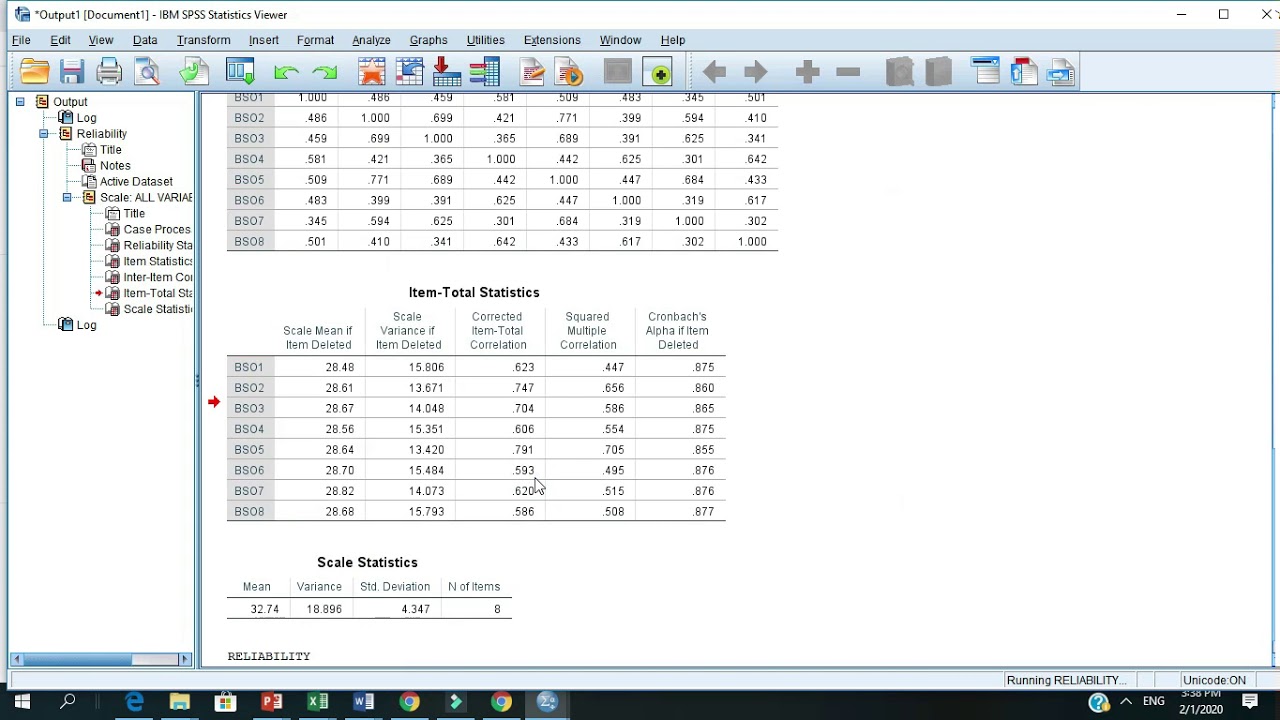The image size is (1280, 720).
Task: Click the Show item open book icon
Action: coord(900,72)
